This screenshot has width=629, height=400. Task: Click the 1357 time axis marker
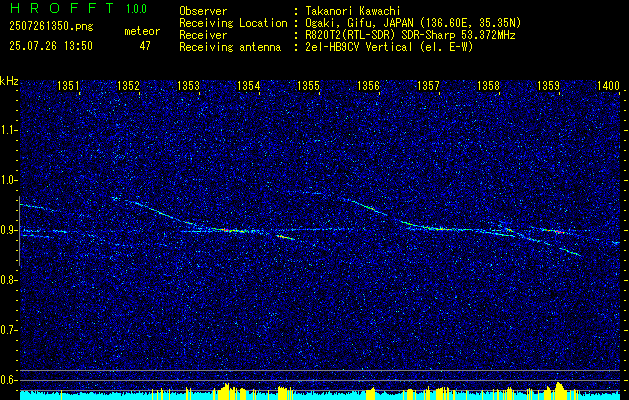coord(428,85)
